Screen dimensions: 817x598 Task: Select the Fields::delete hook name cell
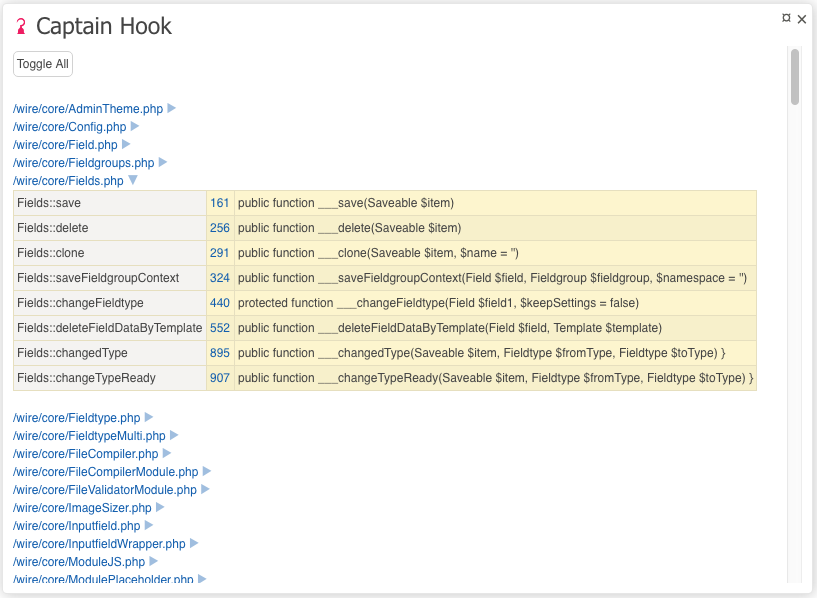click(110, 228)
